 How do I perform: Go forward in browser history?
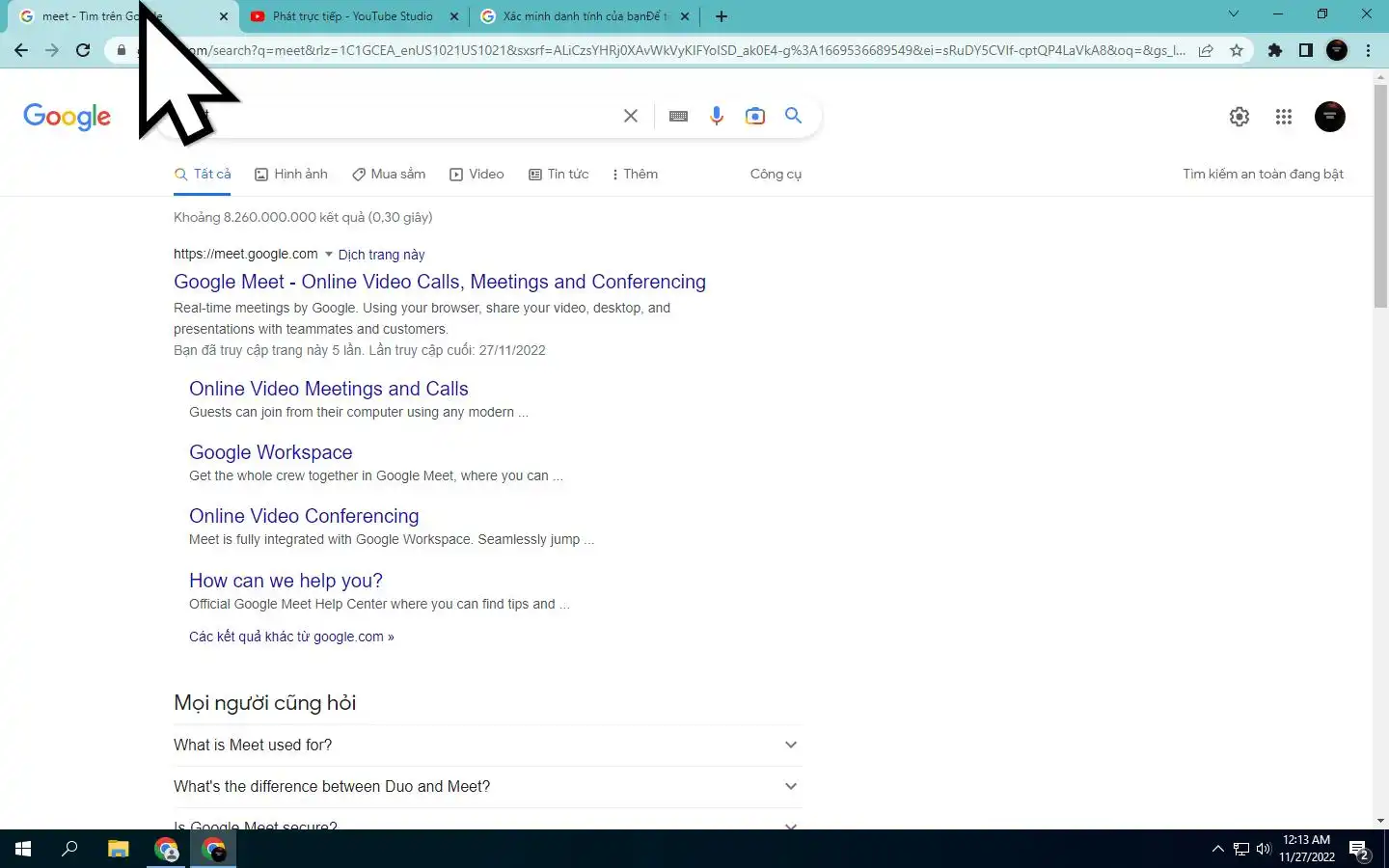coord(52,50)
